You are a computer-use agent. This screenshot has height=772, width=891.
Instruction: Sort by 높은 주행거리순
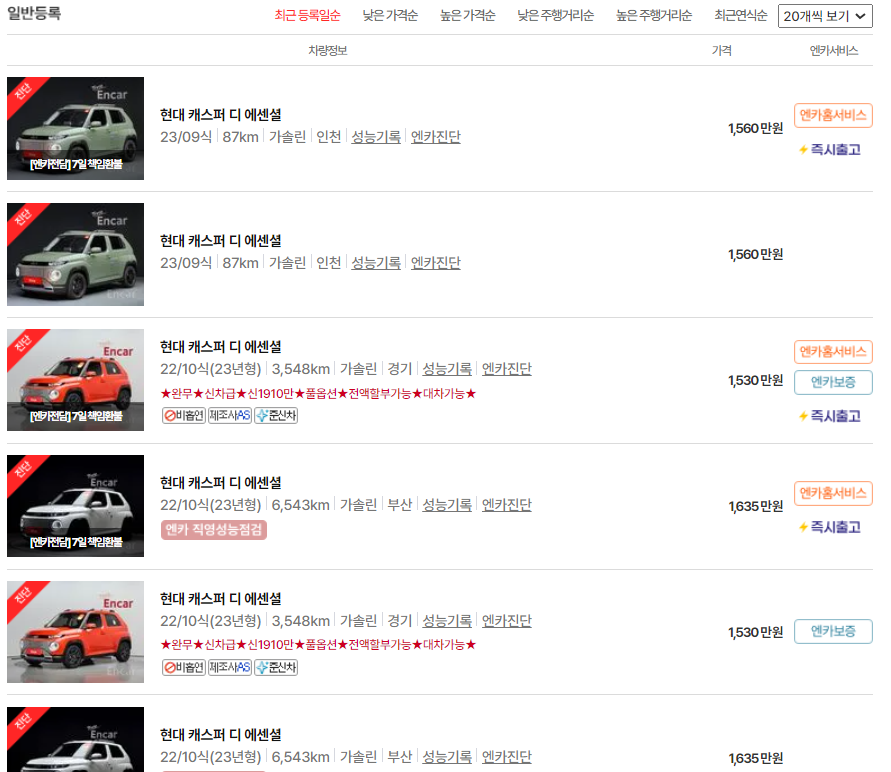(x=654, y=15)
